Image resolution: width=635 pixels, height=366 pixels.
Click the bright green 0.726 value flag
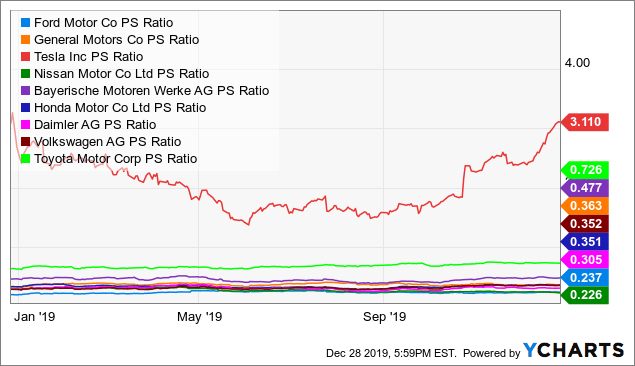click(x=585, y=170)
